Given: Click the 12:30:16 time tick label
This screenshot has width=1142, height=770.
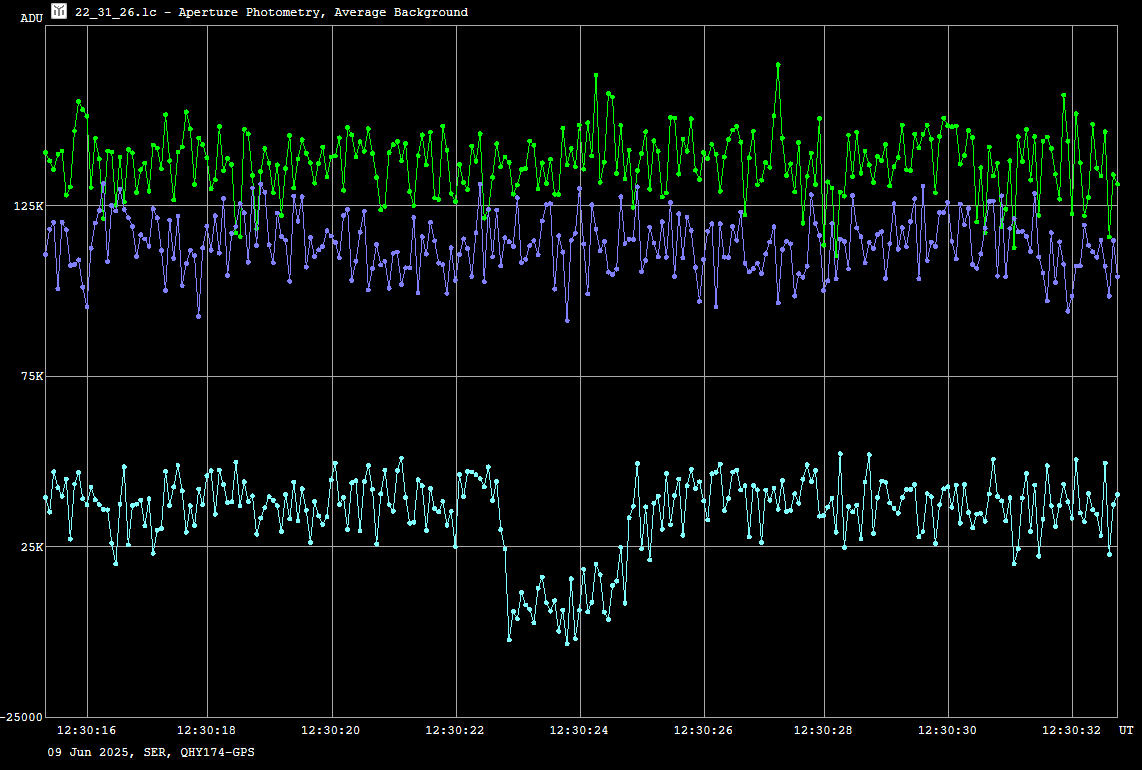Looking at the screenshot, I should (x=86, y=731).
